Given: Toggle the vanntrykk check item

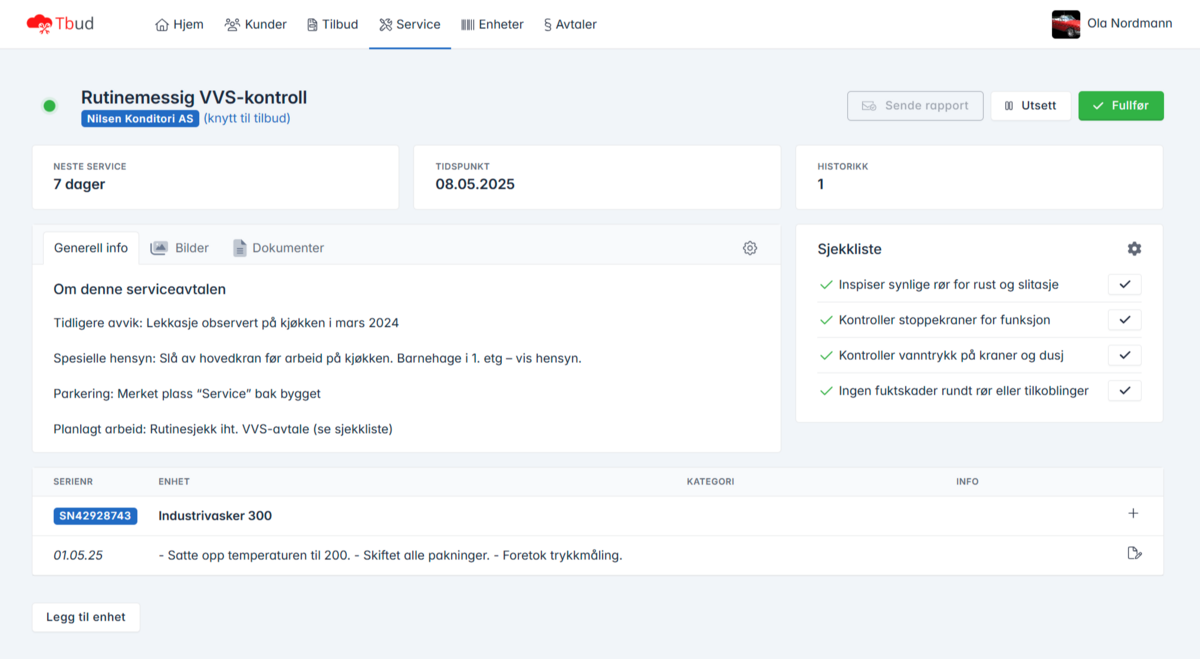Looking at the screenshot, I should click(x=1124, y=355).
